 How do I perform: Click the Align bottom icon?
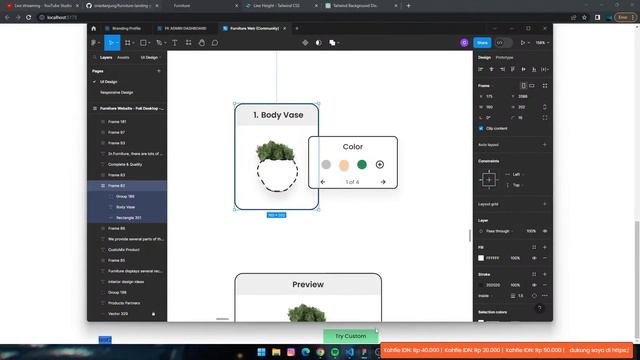coord(534,69)
